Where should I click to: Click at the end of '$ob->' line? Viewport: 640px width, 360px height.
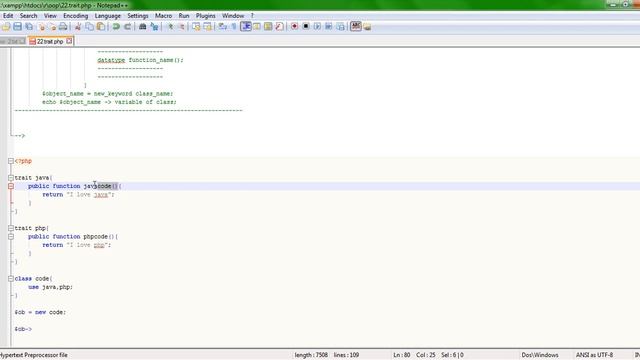click(32, 329)
